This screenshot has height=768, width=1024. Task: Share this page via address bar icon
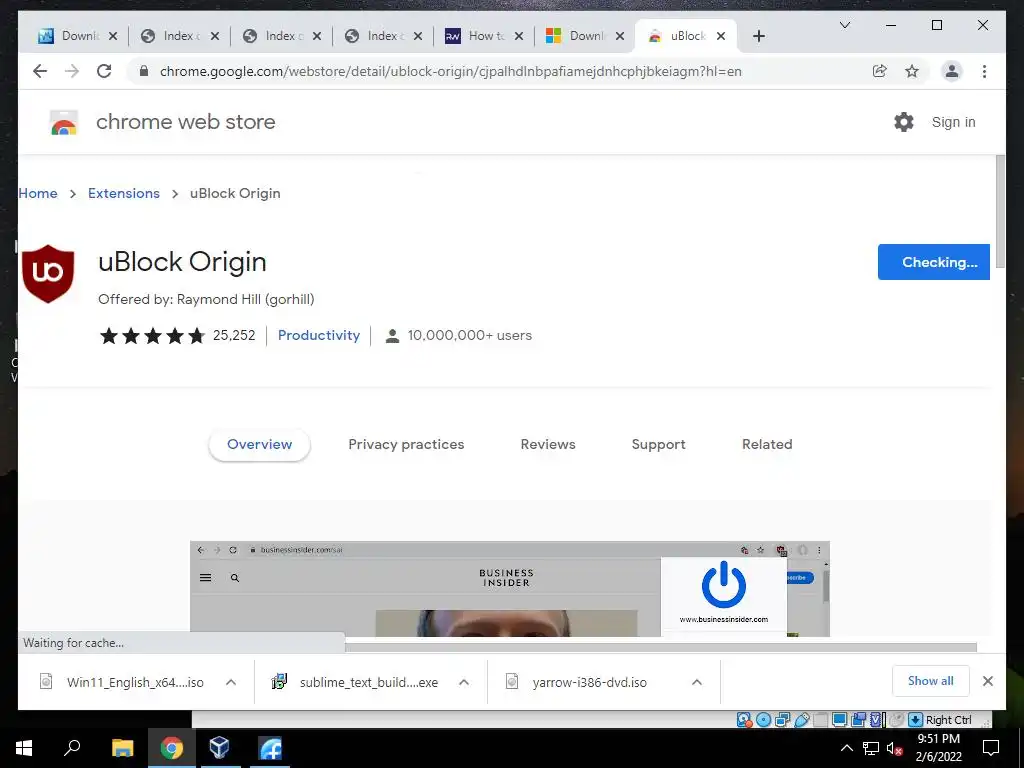880,71
